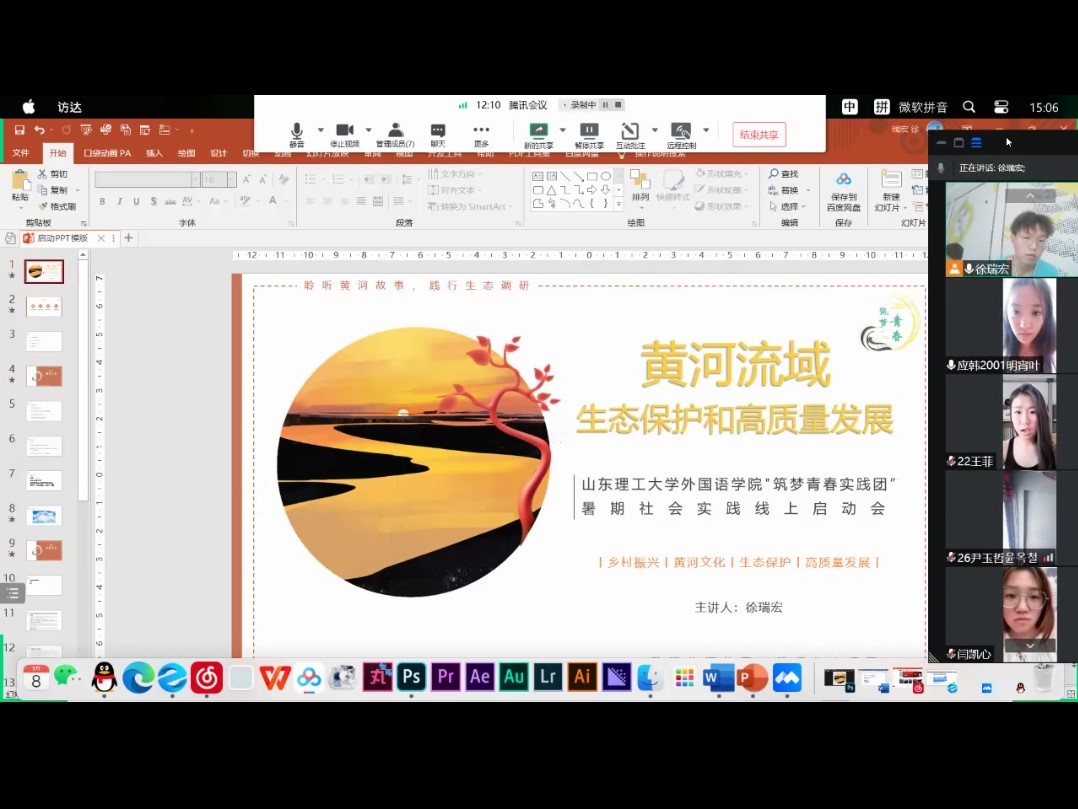Click the Find magnifier in editing group

[x=775, y=174]
